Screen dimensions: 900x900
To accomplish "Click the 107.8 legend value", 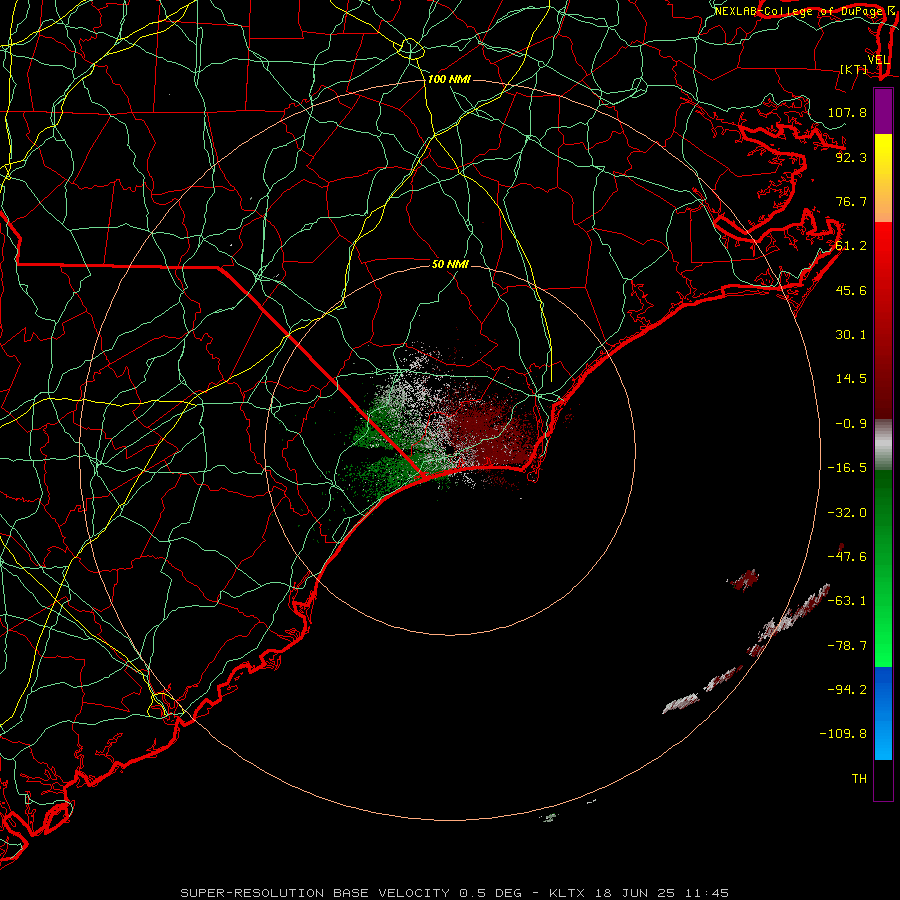I will (x=847, y=112).
